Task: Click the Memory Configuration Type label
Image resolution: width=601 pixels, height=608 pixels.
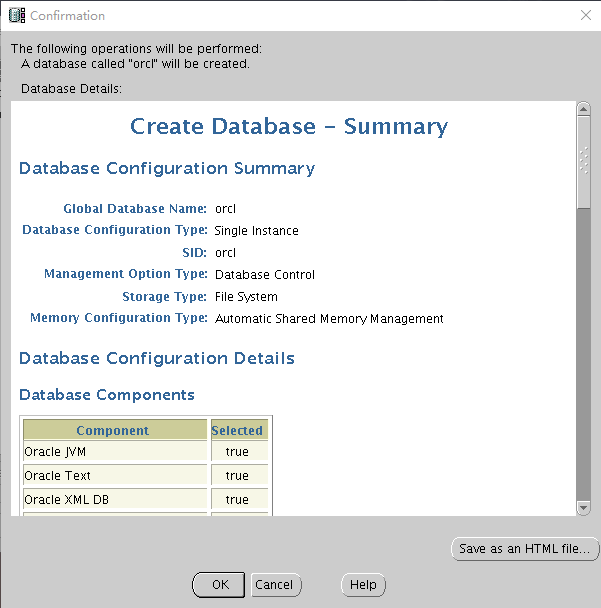Action: (x=119, y=318)
